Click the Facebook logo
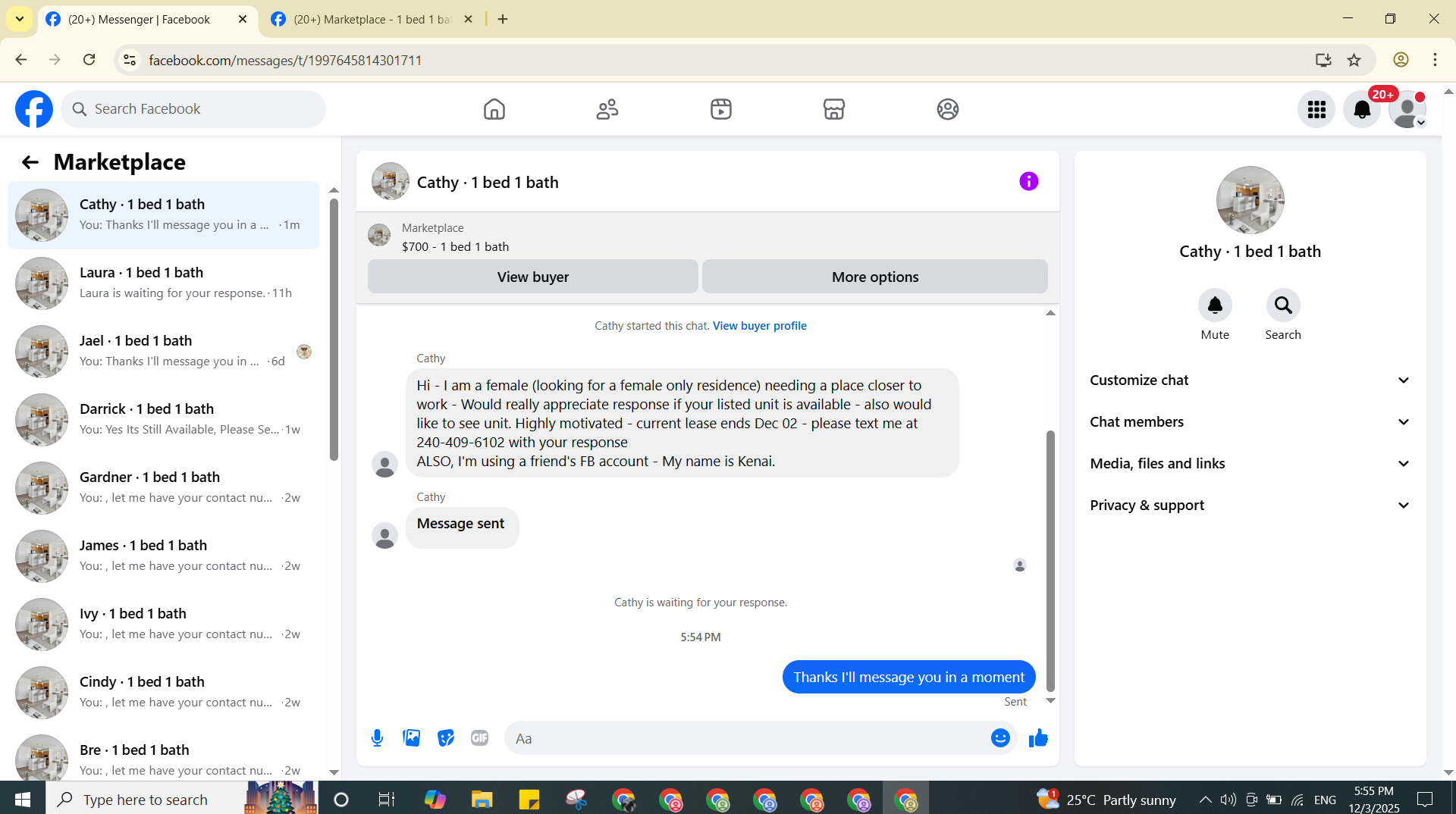The width and height of the screenshot is (1456, 814). coord(34,109)
